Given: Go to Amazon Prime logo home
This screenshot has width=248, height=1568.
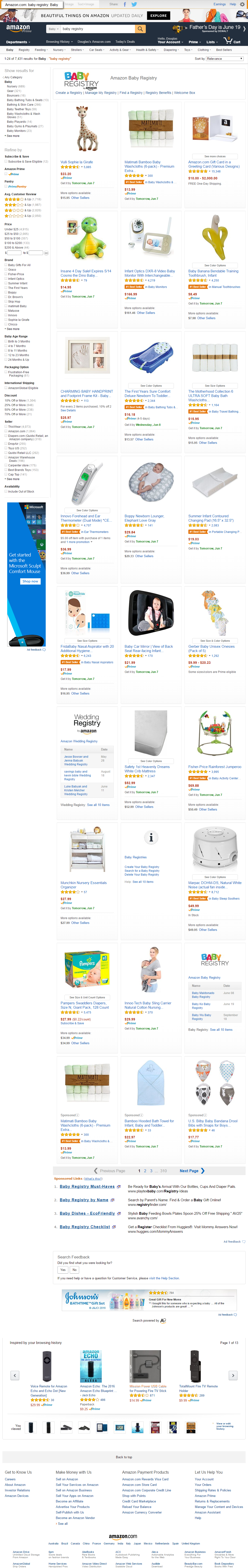Looking at the screenshot, I should (18, 28).
